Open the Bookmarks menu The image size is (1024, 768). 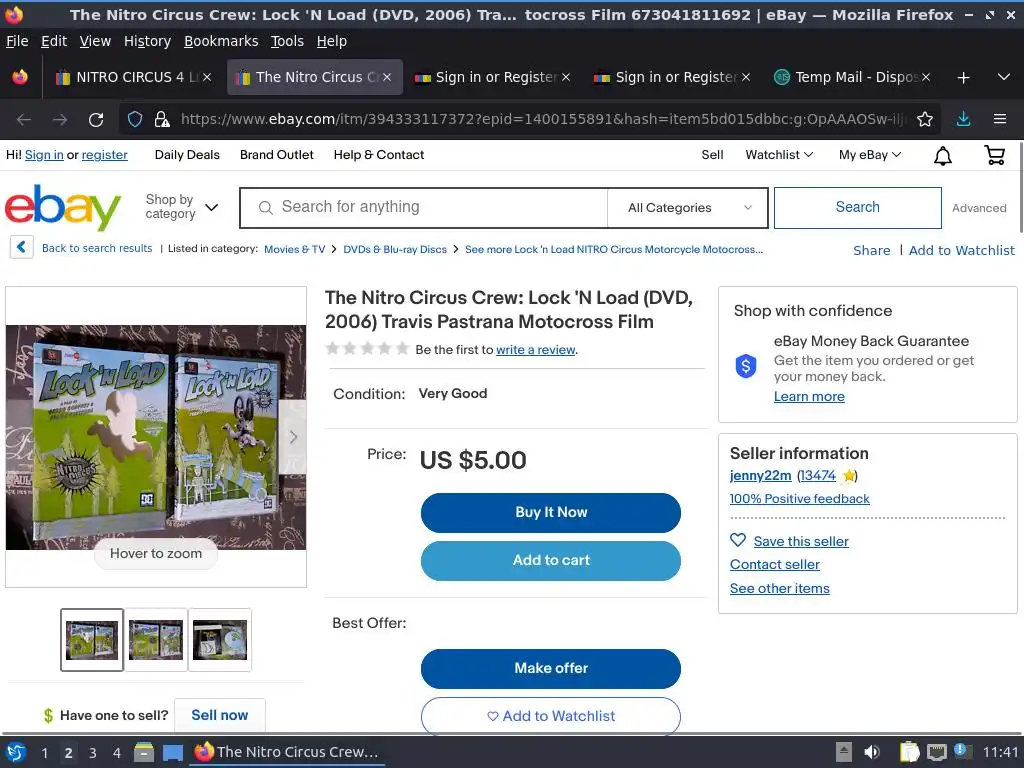pyautogui.click(x=221, y=41)
